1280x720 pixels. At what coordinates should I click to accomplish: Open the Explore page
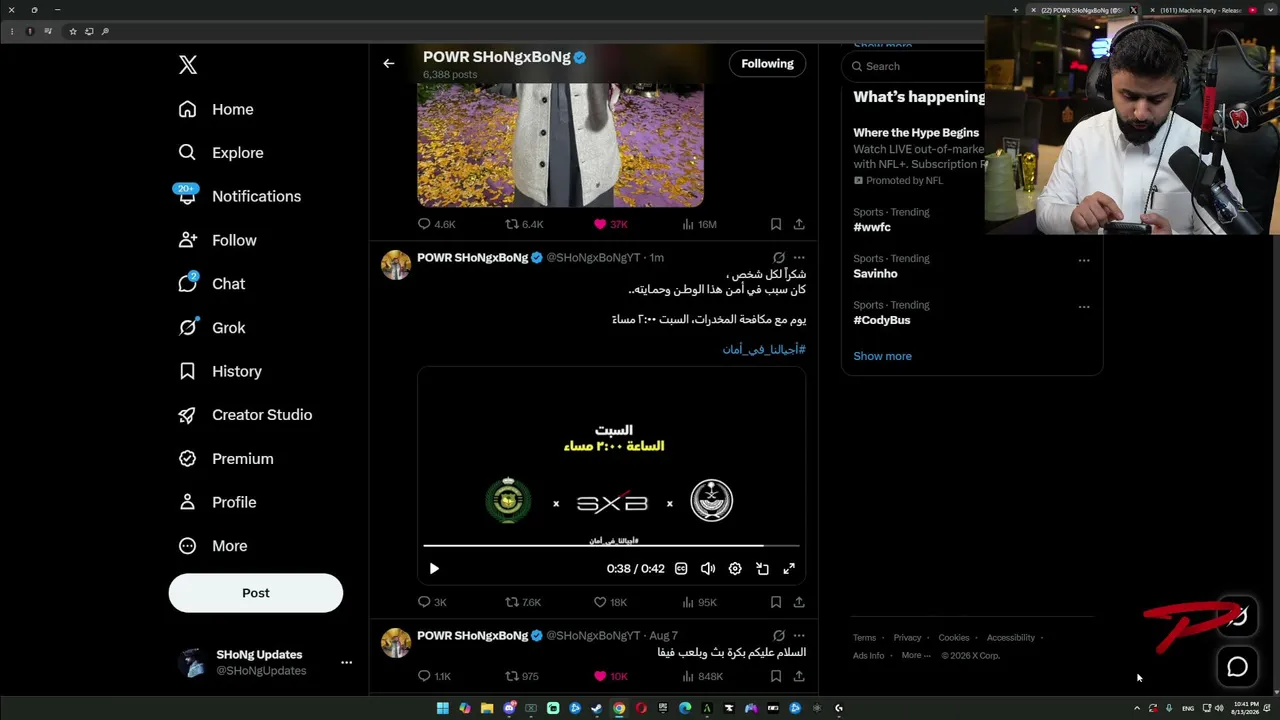click(x=221, y=153)
